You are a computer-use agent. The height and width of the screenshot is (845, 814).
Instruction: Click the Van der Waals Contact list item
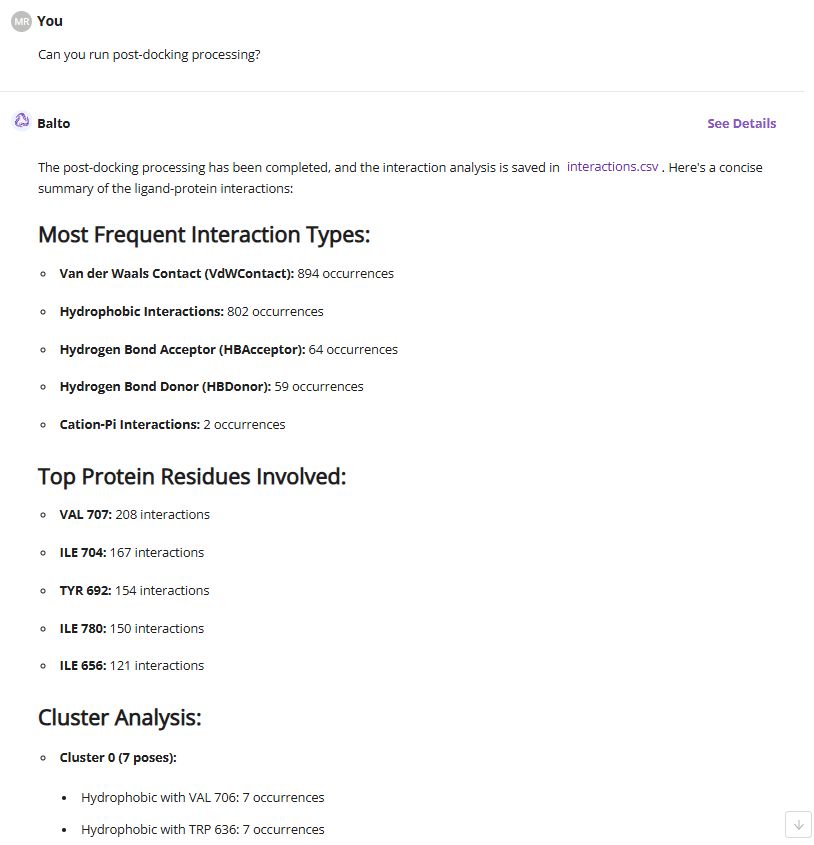226,273
